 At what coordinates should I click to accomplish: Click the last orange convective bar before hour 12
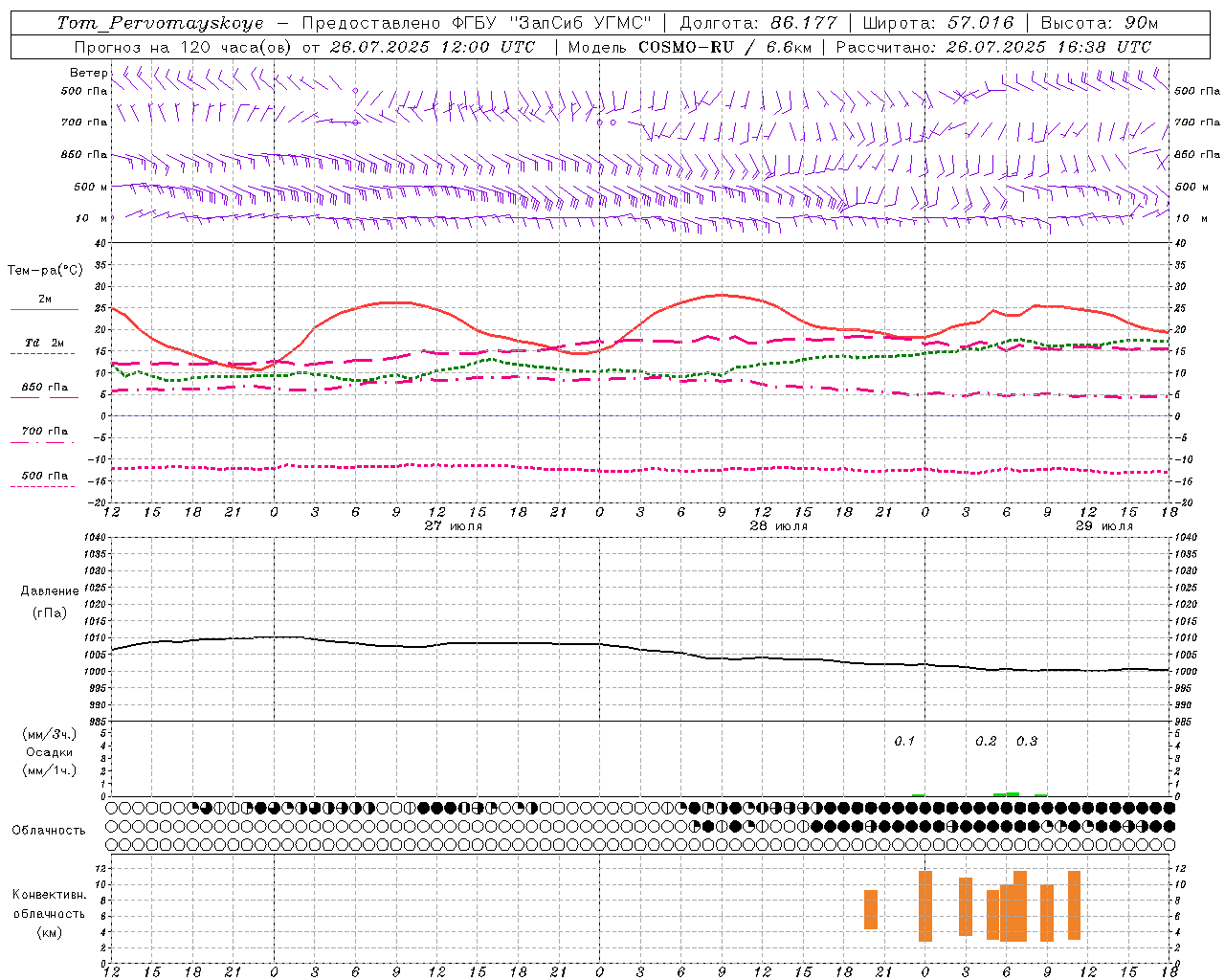pyautogui.click(x=1074, y=905)
